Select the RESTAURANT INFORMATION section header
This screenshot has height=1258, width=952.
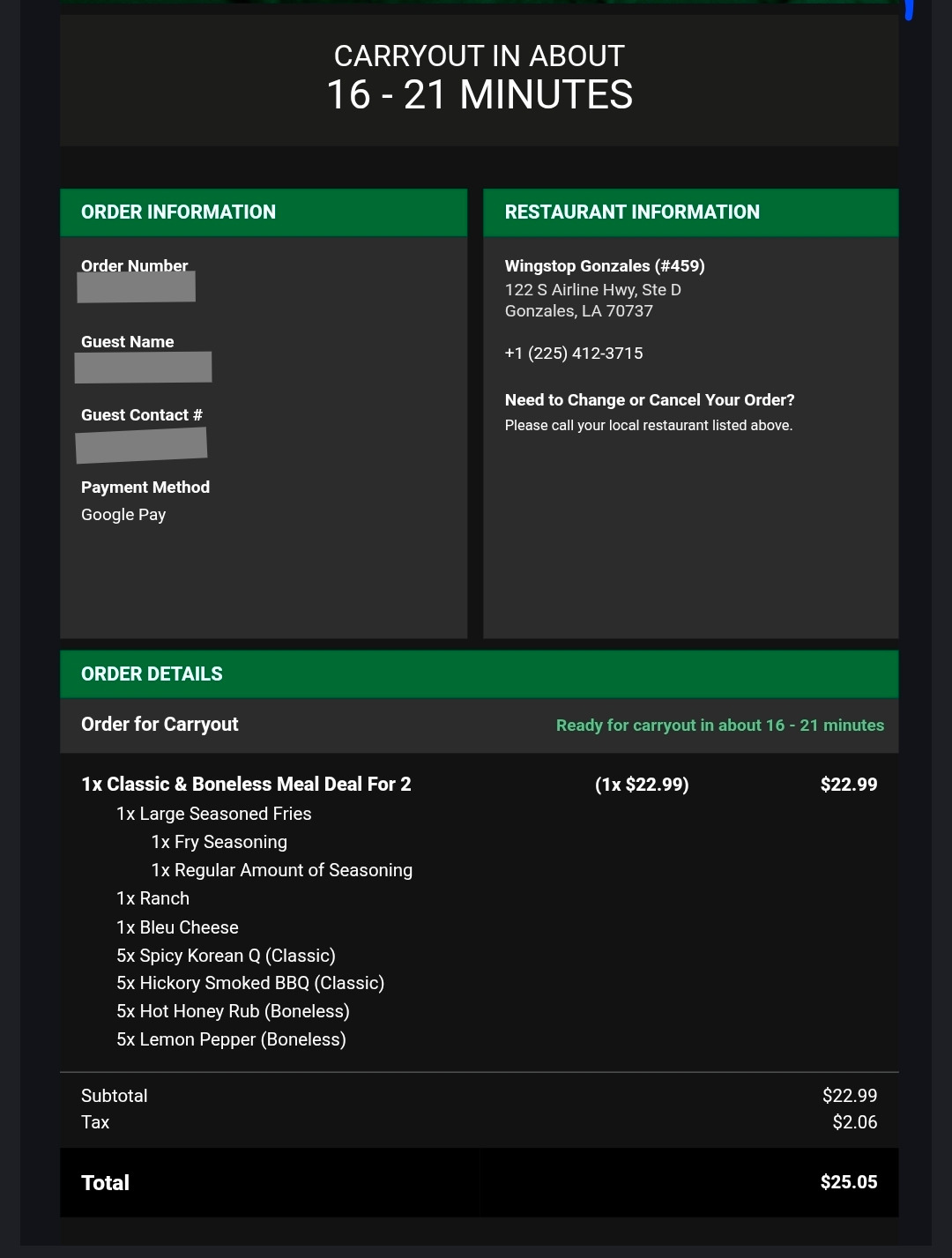coord(632,212)
